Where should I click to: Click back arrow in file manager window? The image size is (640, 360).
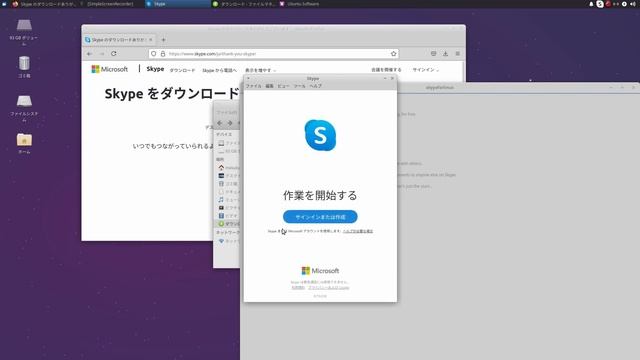pyautogui.click(x=220, y=123)
